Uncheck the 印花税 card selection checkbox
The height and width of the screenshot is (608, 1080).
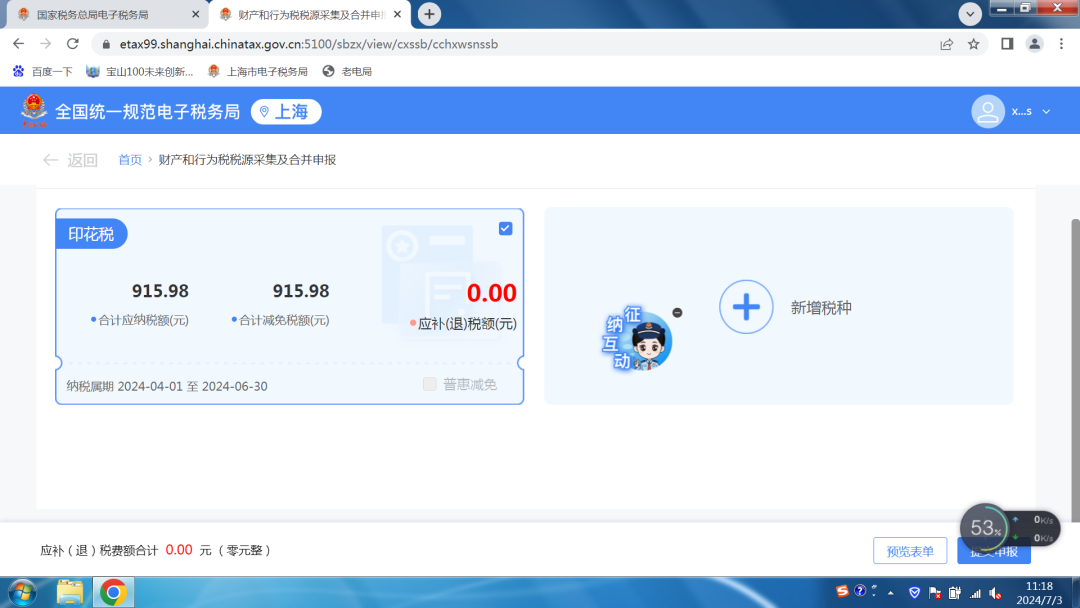pyautogui.click(x=505, y=228)
